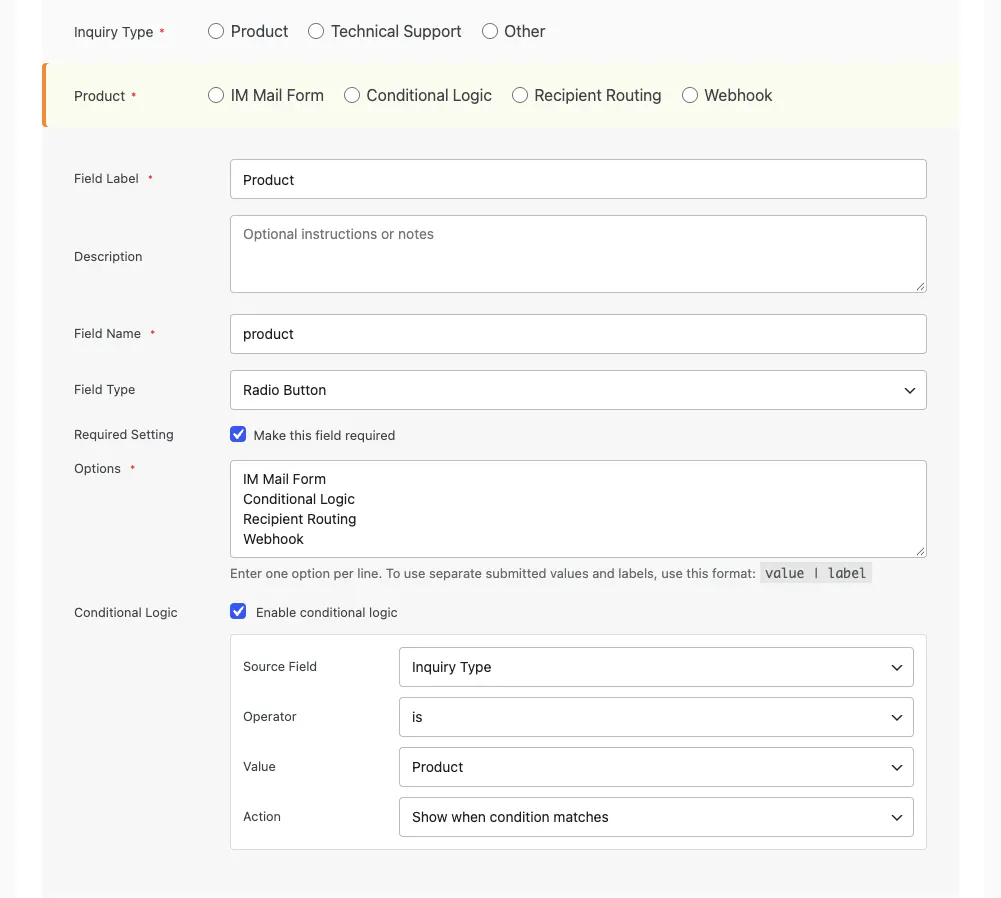This screenshot has height=898, width=1001.
Task: Click 'Enter one option per line' help text
Action: coord(492,573)
